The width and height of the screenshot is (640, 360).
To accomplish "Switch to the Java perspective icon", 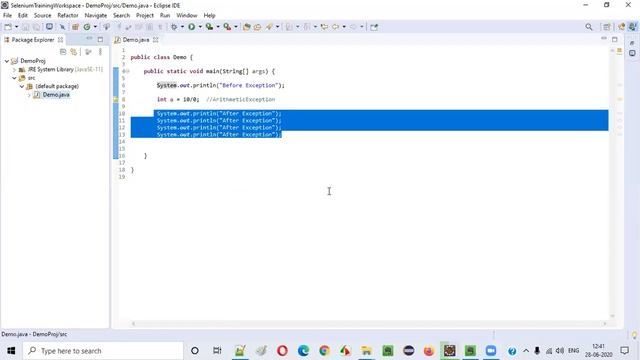I will (633, 27).
